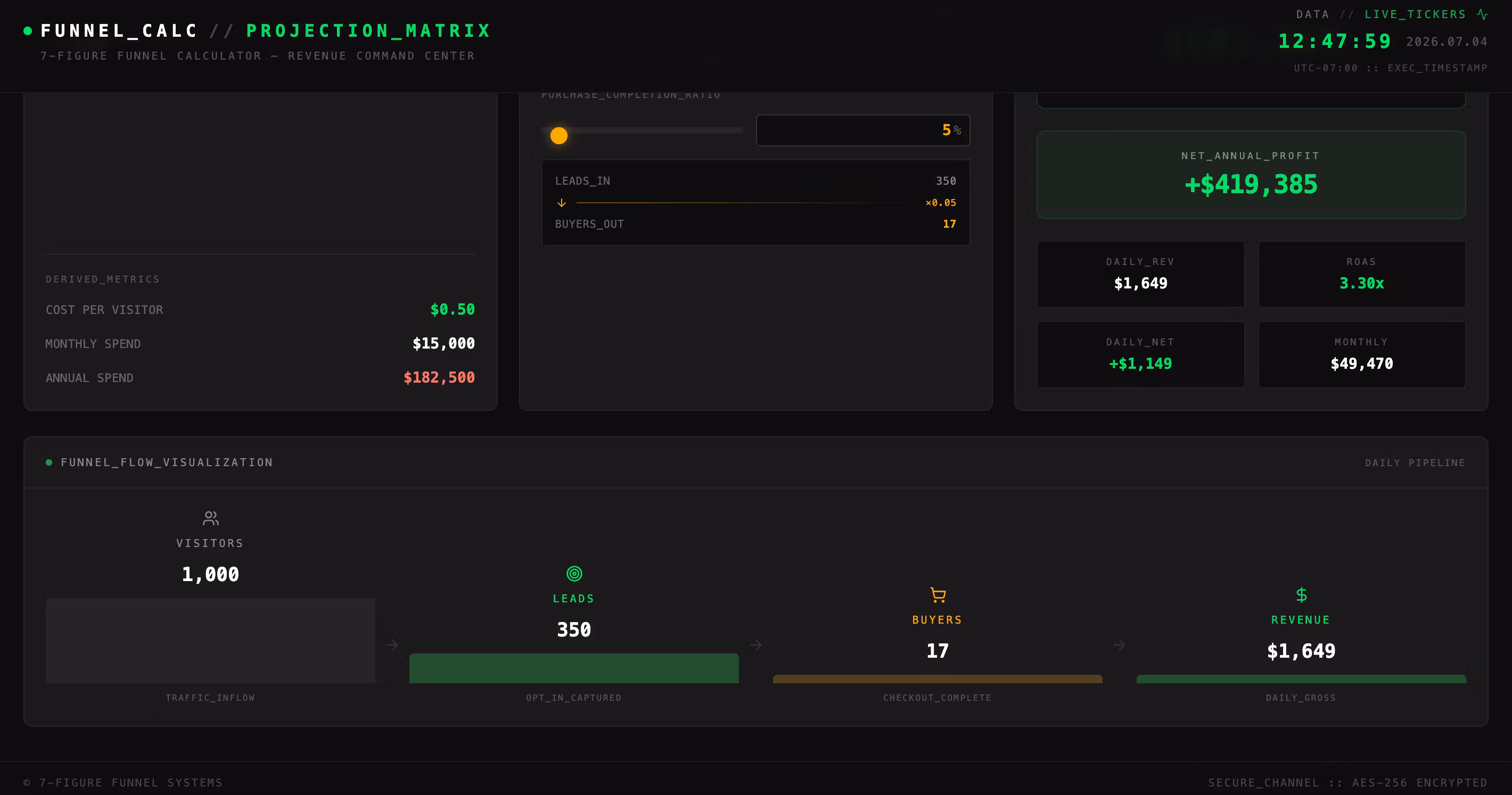Click the Leads target icon

tap(574, 573)
